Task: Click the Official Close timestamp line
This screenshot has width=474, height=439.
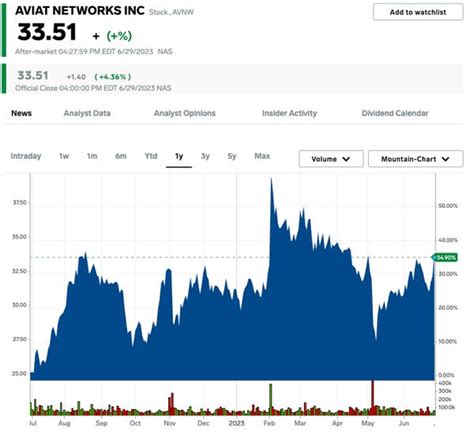Action: click(93, 88)
